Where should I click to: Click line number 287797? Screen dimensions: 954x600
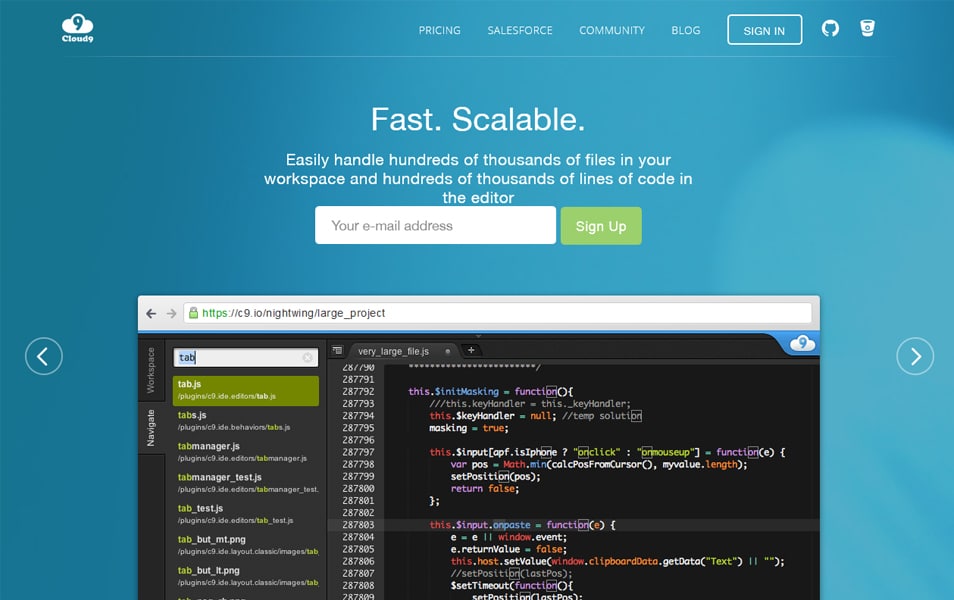[x=358, y=452]
